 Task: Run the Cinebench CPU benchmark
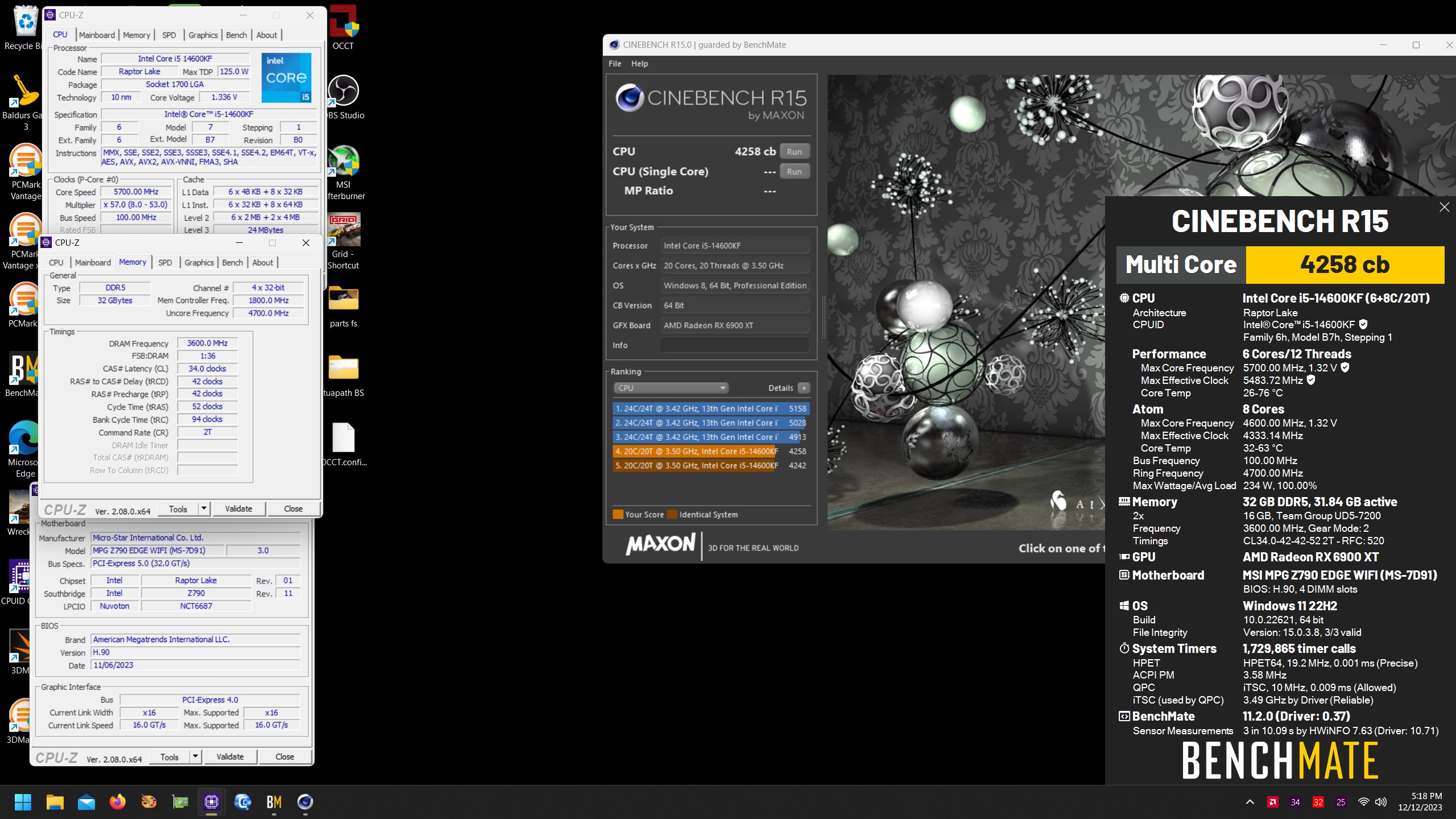click(795, 151)
